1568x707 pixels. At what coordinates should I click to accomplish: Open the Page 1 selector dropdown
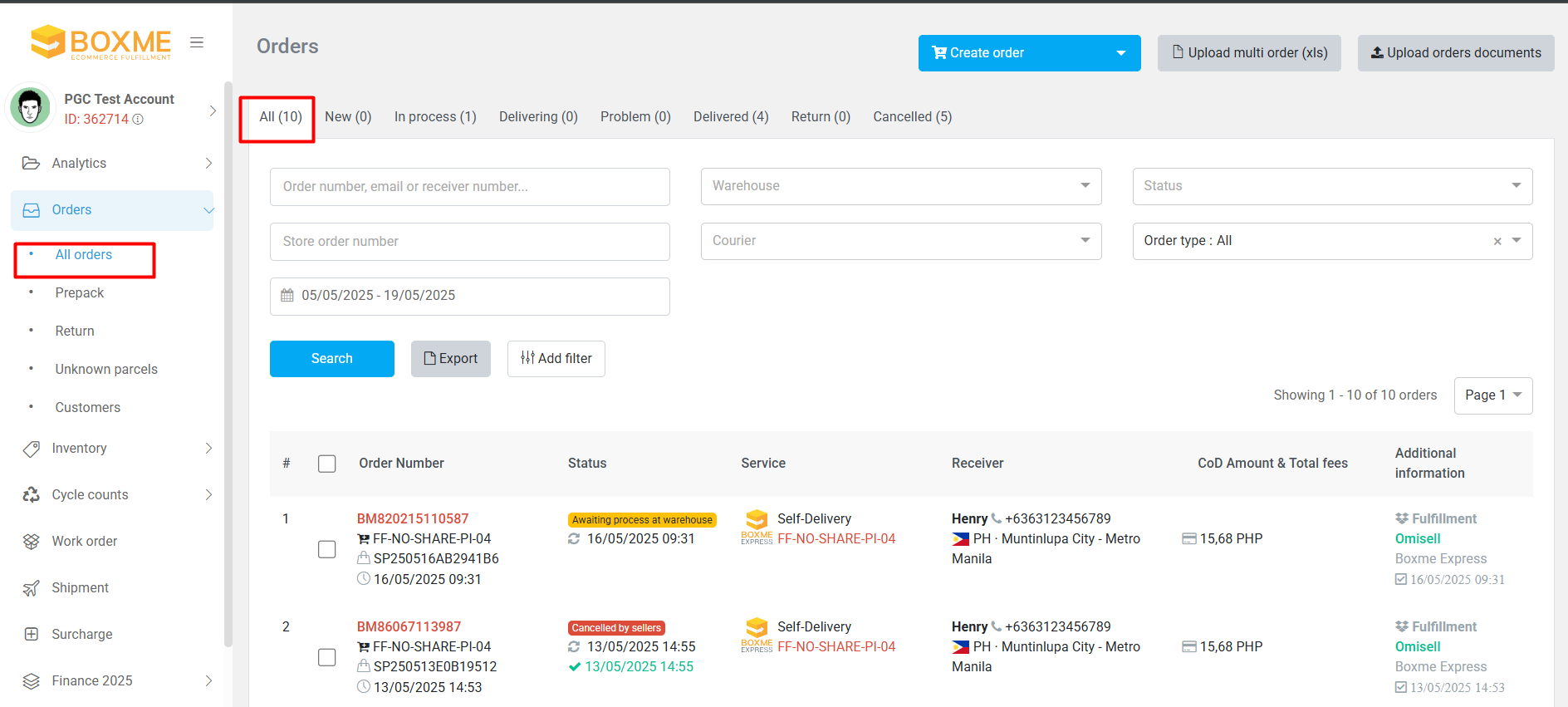point(1492,395)
